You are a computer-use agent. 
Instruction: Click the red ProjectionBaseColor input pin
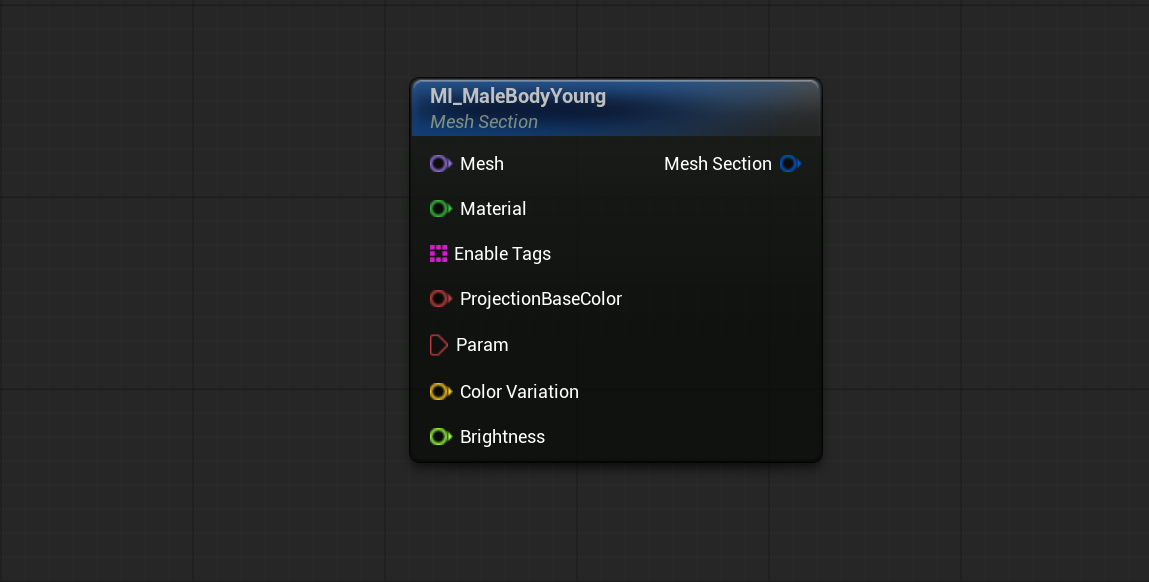(440, 298)
